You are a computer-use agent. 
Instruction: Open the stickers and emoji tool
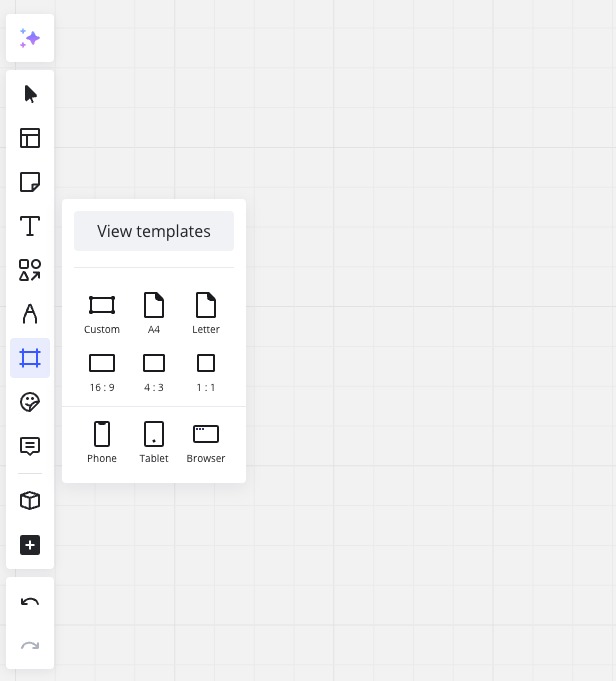tap(30, 402)
